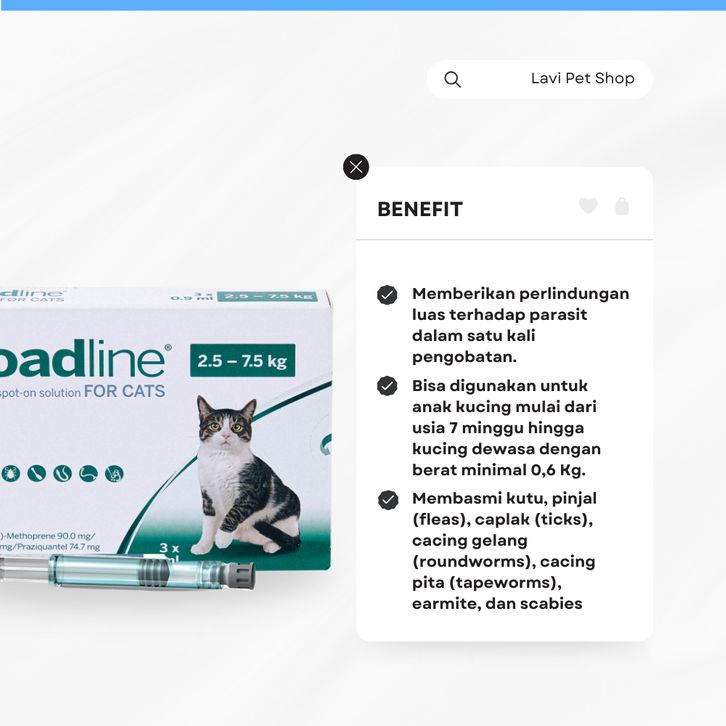Click the second round worm icon on box

37,473
